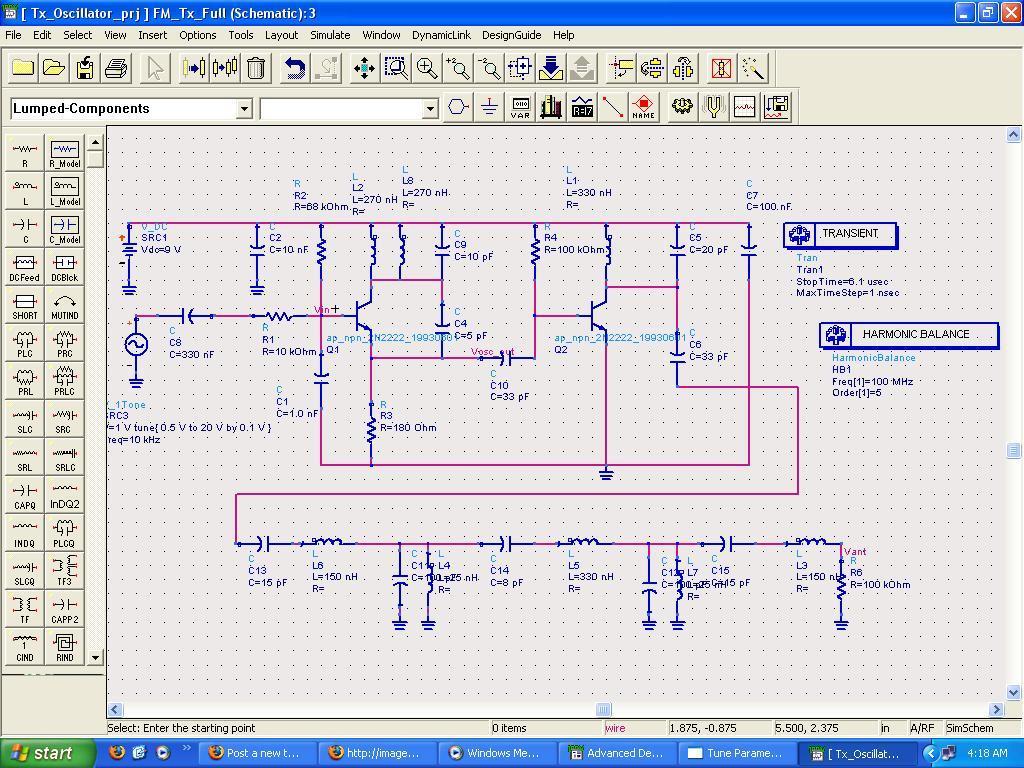Click the zoom-to-area magnifier icon
Screen dimensions: 1024x768
pos(396,68)
